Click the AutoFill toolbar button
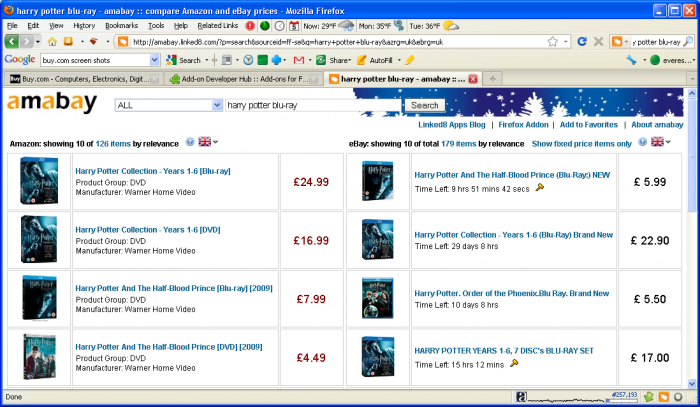 pos(375,60)
